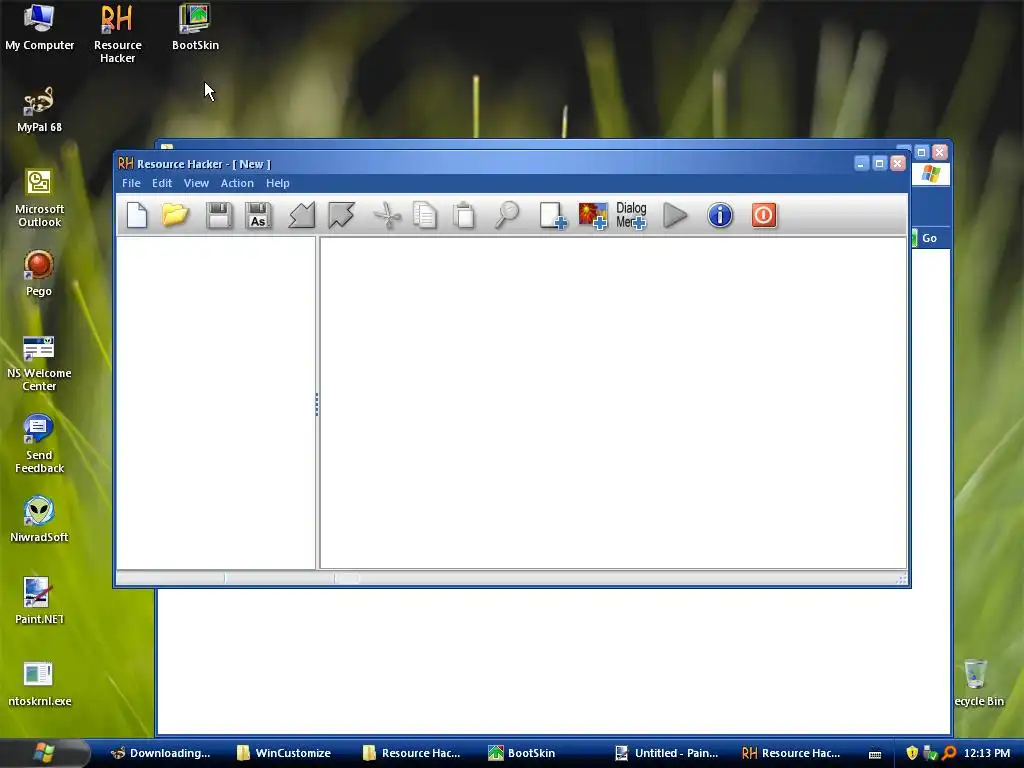Click the system tray keyboard icon
The width and height of the screenshot is (1024, 768).
pos(875,754)
